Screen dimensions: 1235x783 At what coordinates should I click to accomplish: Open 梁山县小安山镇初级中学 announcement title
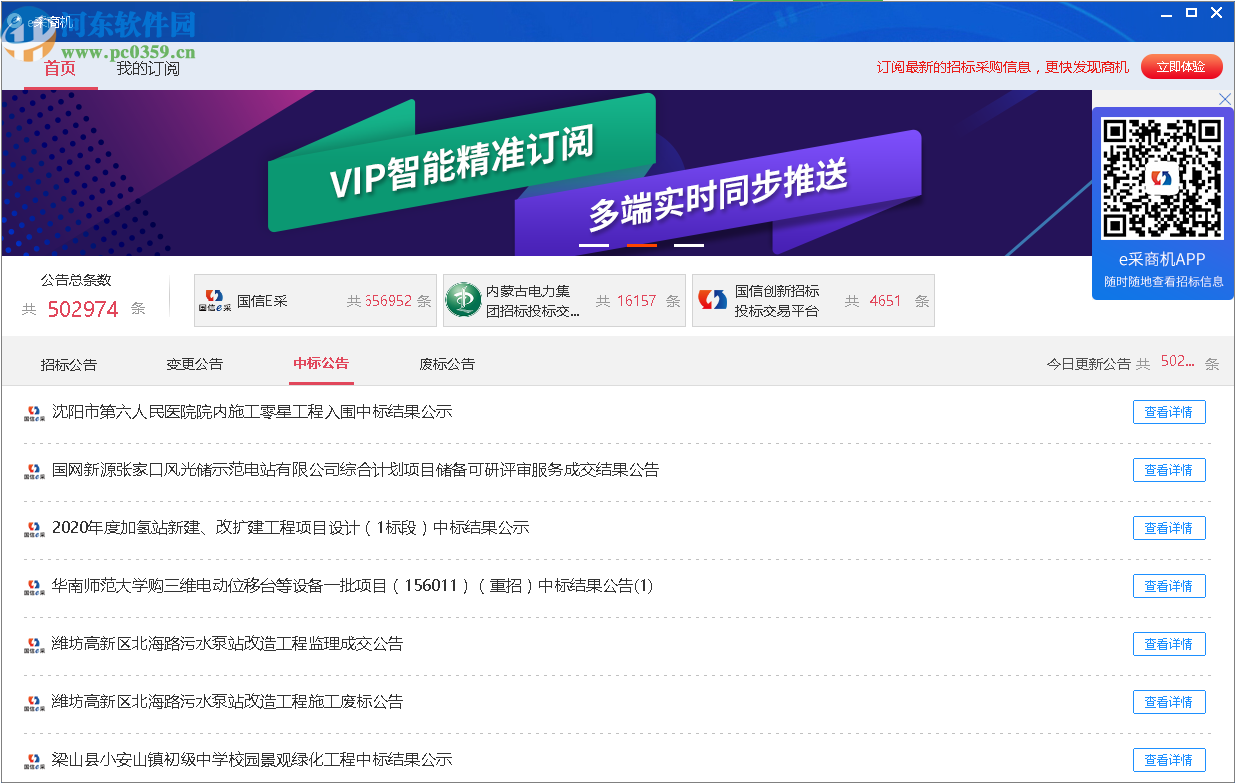point(252,759)
